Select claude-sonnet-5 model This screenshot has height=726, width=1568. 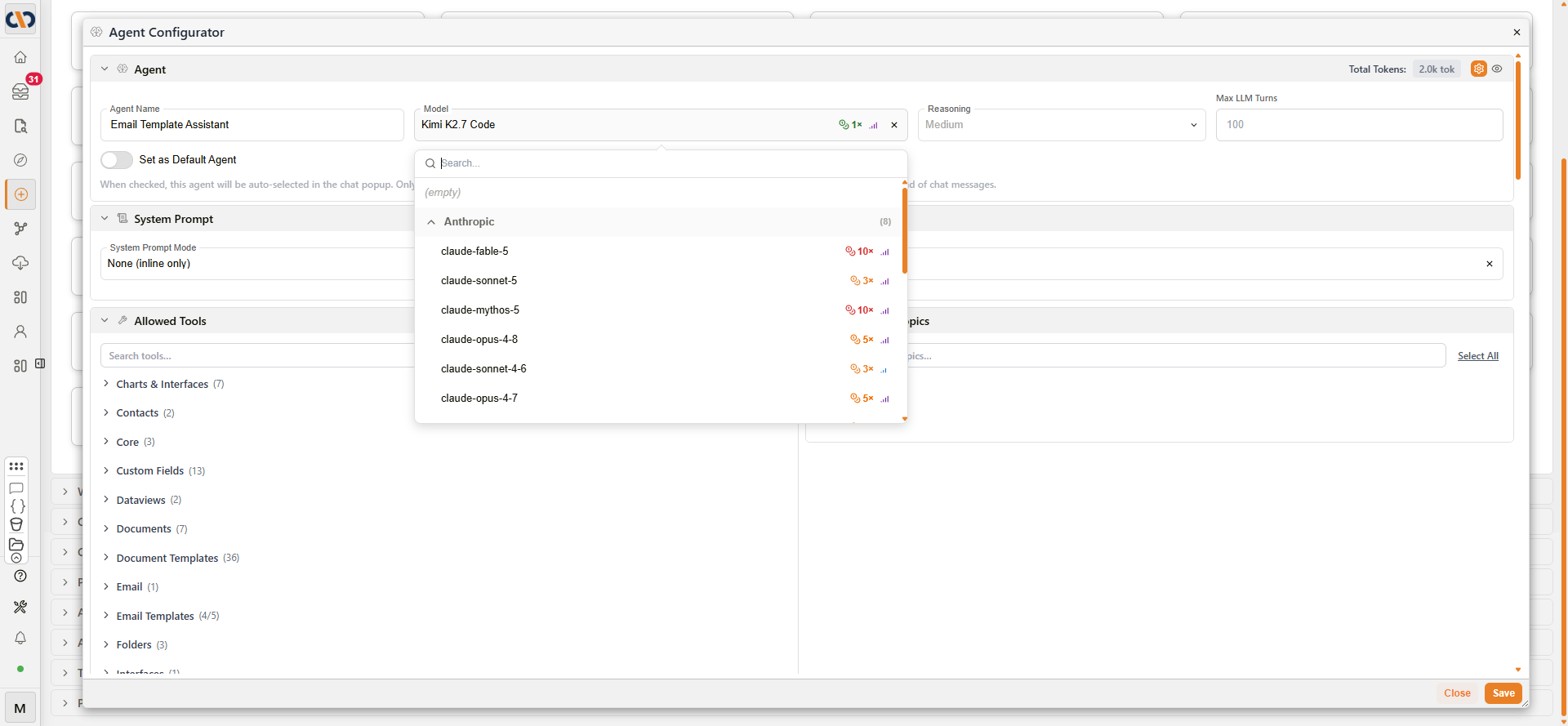tap(658, 281)
